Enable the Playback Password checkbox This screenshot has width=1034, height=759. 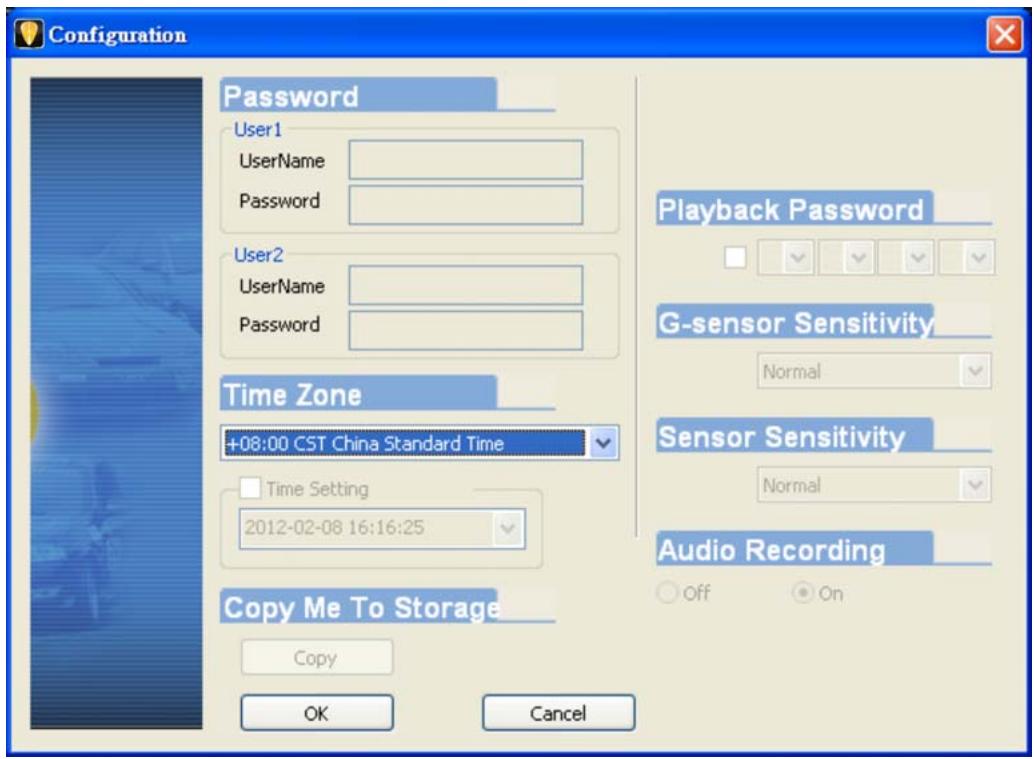click(735, 257)
